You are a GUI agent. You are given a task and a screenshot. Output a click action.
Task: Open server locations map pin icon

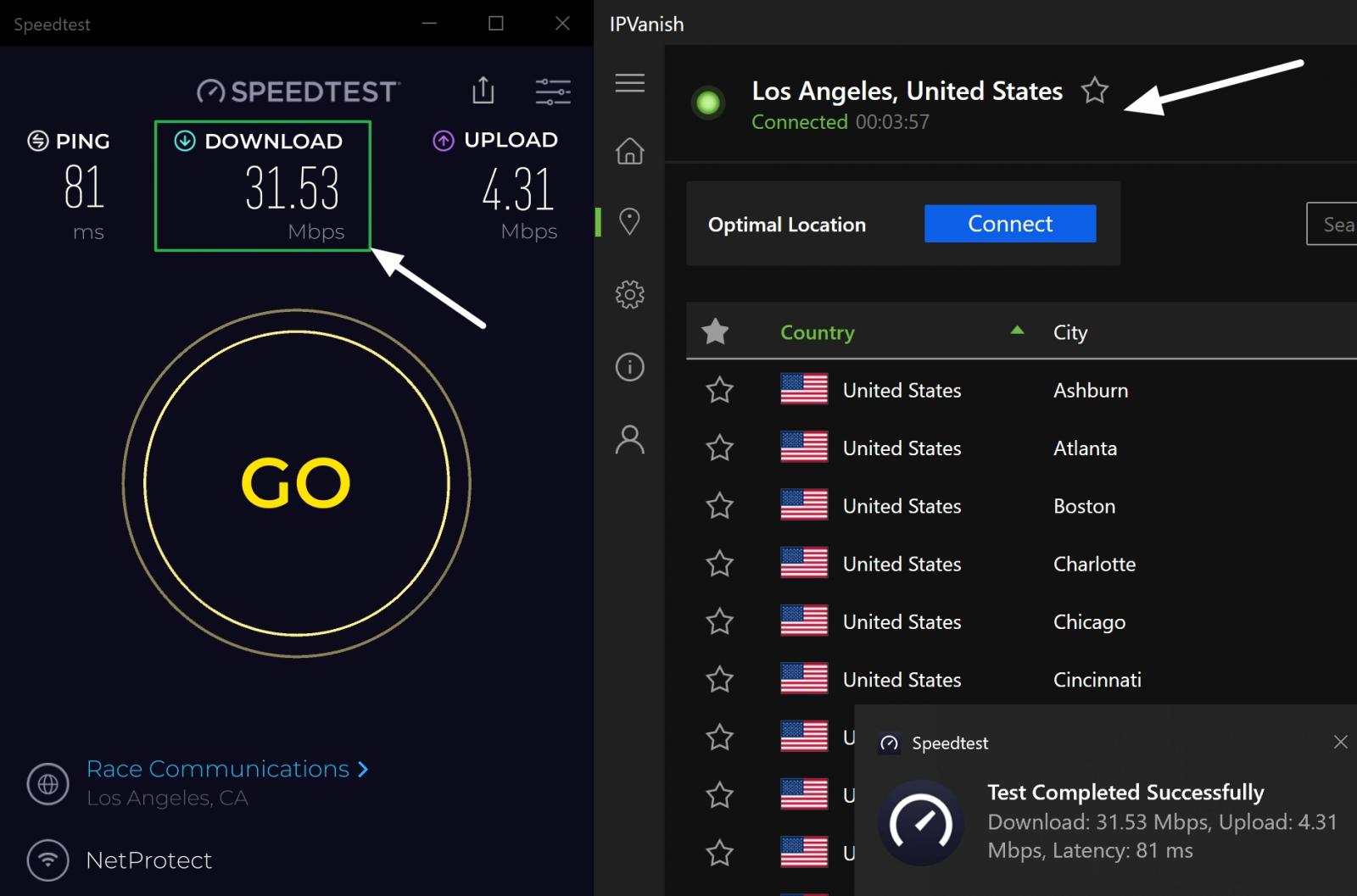(x=629, y=223)
